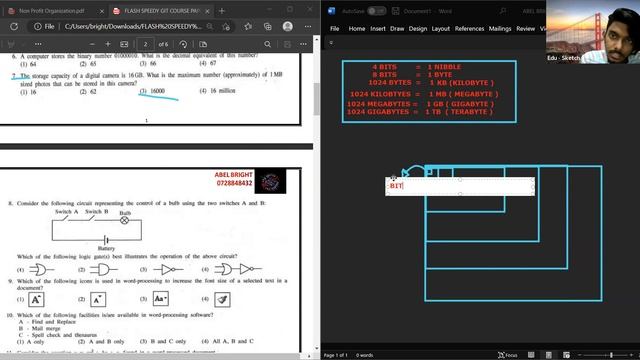Click the ABEL BRIGHT header in PDF

pyautogui.click(x=233, y=175)
